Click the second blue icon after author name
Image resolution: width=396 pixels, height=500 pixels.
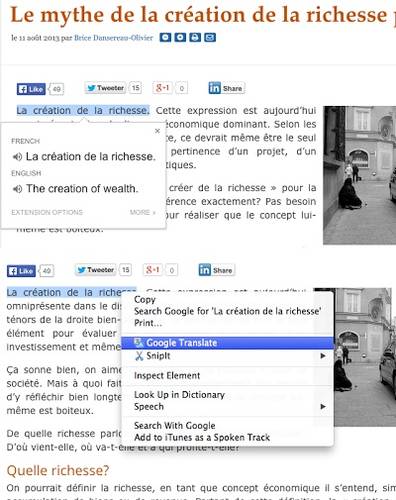tap(180, 37)
